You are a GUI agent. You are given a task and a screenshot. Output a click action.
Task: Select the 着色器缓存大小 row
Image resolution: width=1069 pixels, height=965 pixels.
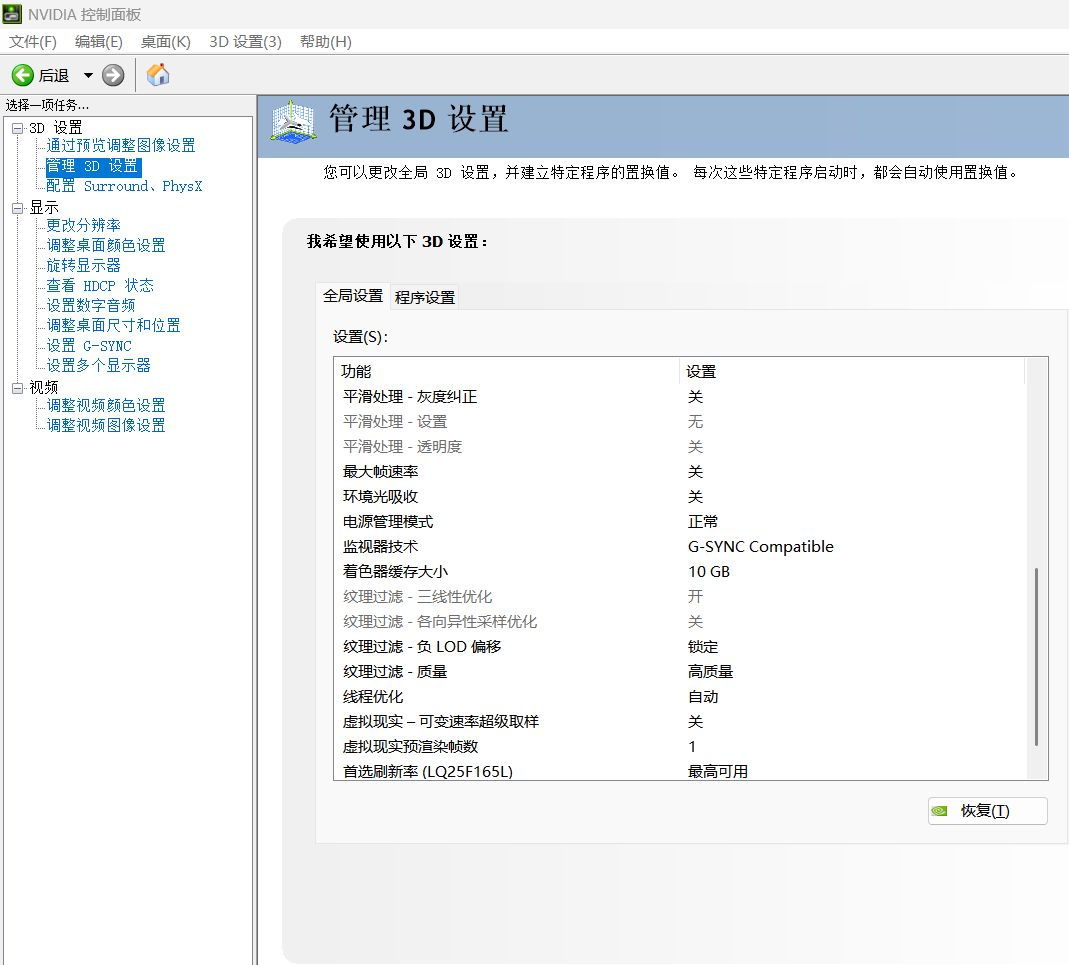[680, 572]
